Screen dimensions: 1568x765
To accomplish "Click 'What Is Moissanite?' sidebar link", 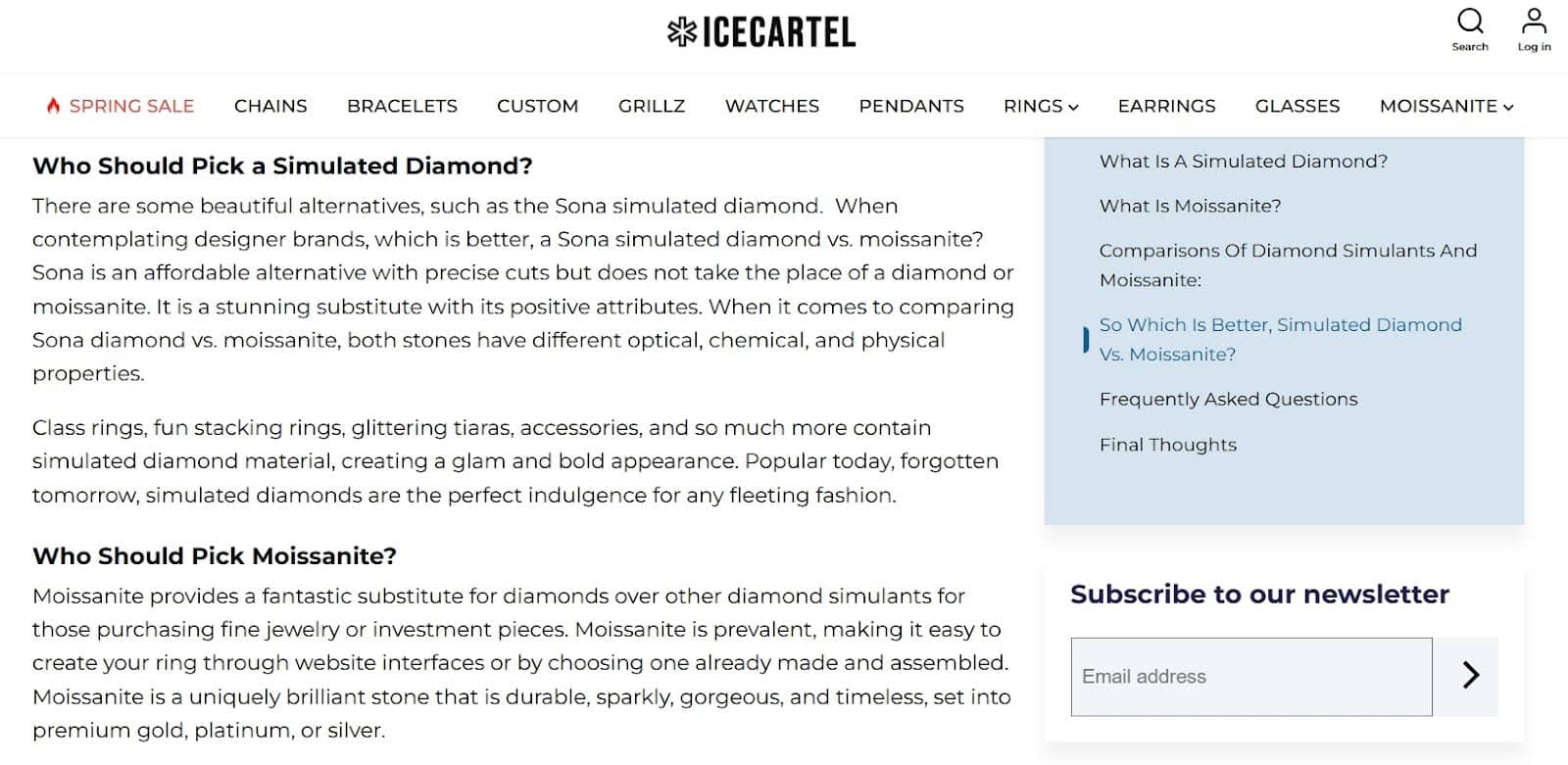I will pyautogui.click(x=1192, y=206).
